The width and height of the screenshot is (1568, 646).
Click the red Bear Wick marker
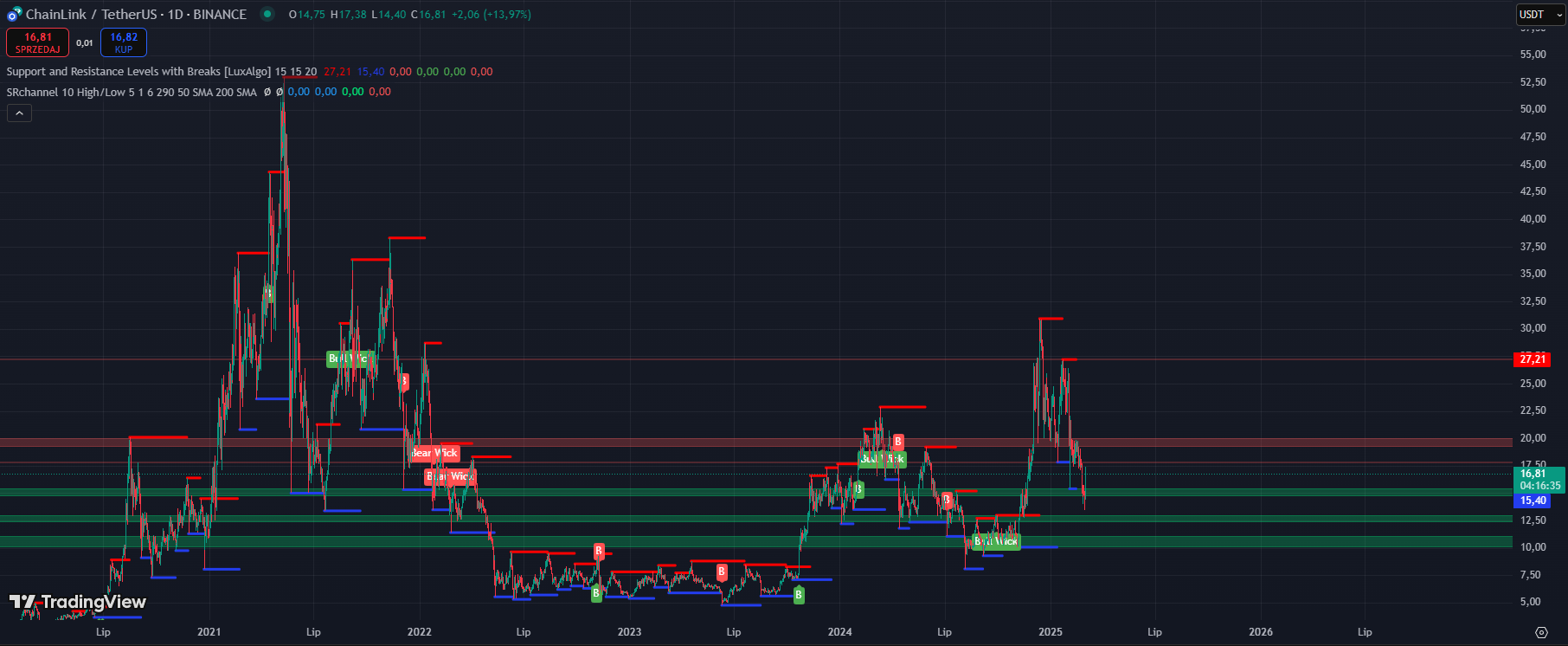(x=434, y=453)
